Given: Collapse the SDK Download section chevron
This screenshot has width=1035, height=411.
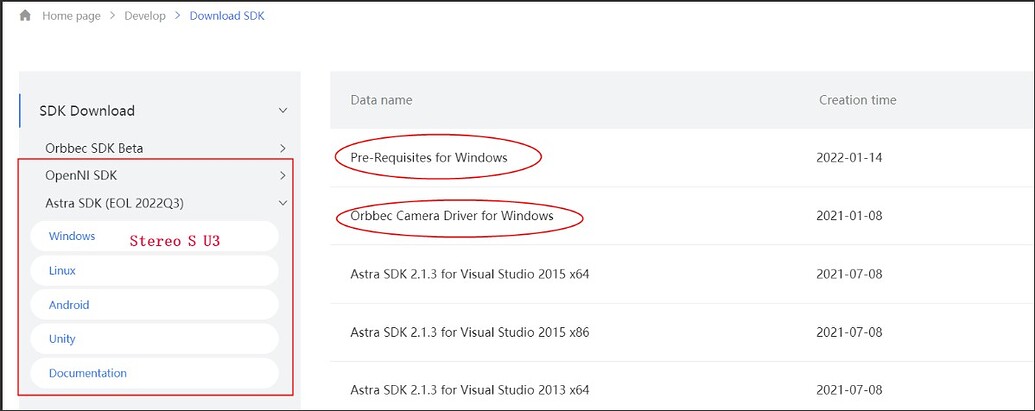Looking at the screenshot, I should coord(283,111).
